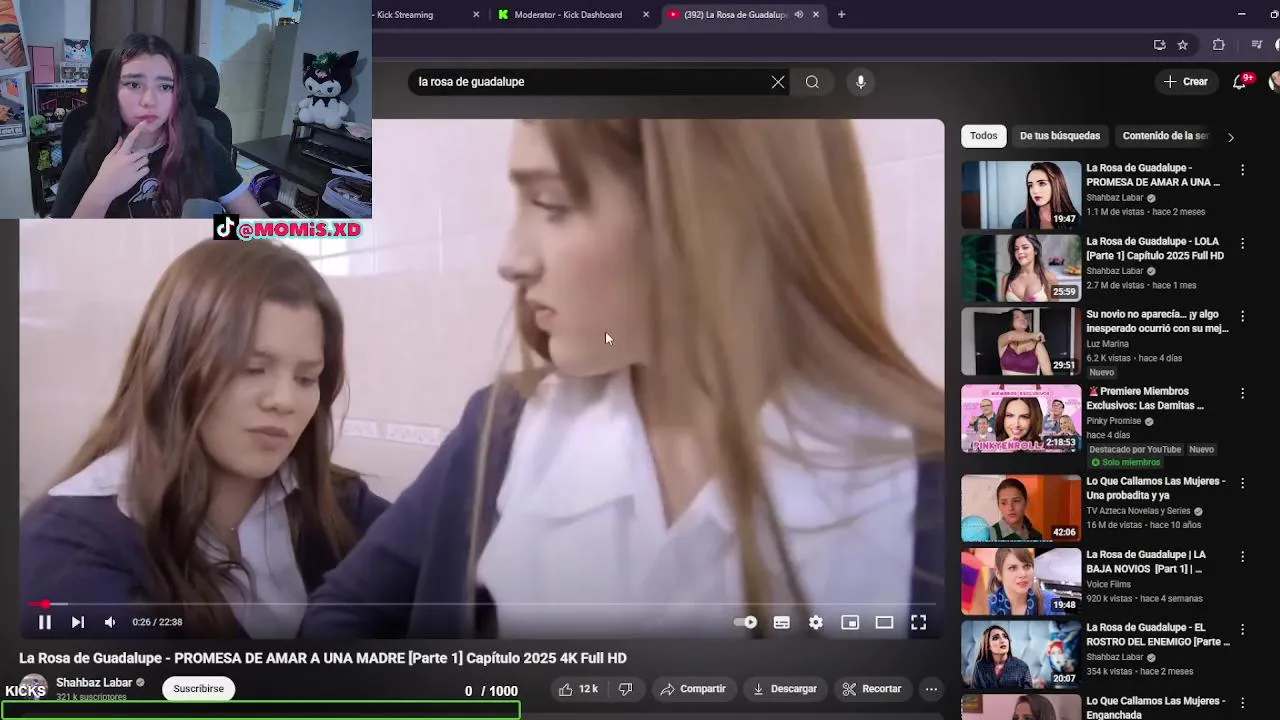The image size is (1280, 720).
Task: Open the Crear menu
Action: (1186, 82)
